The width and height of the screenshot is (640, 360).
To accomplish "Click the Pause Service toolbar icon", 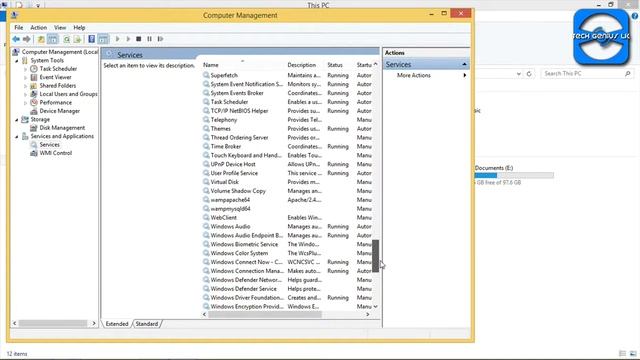I will coord(149,39).
